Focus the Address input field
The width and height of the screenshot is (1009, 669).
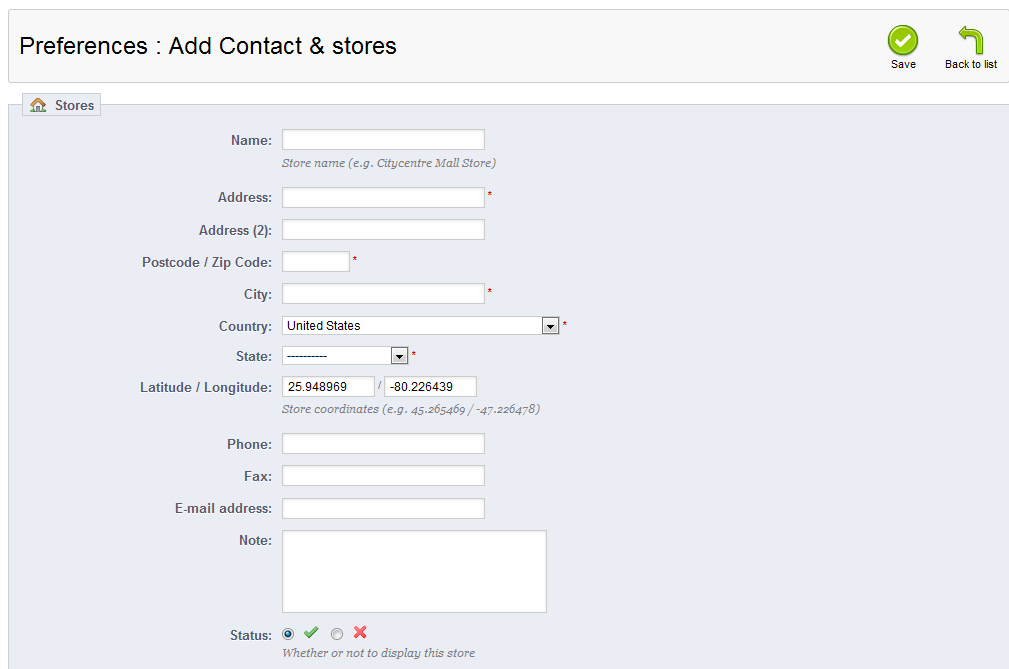click(x=384, y=197)
